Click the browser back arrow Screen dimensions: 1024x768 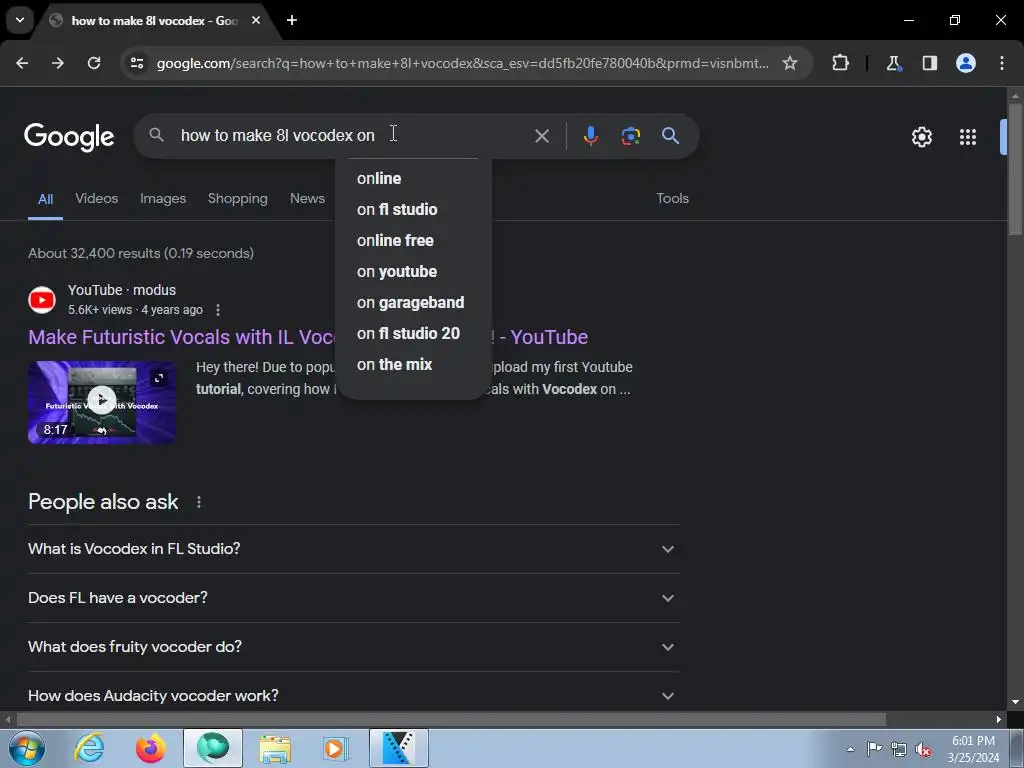click(22, 63)
